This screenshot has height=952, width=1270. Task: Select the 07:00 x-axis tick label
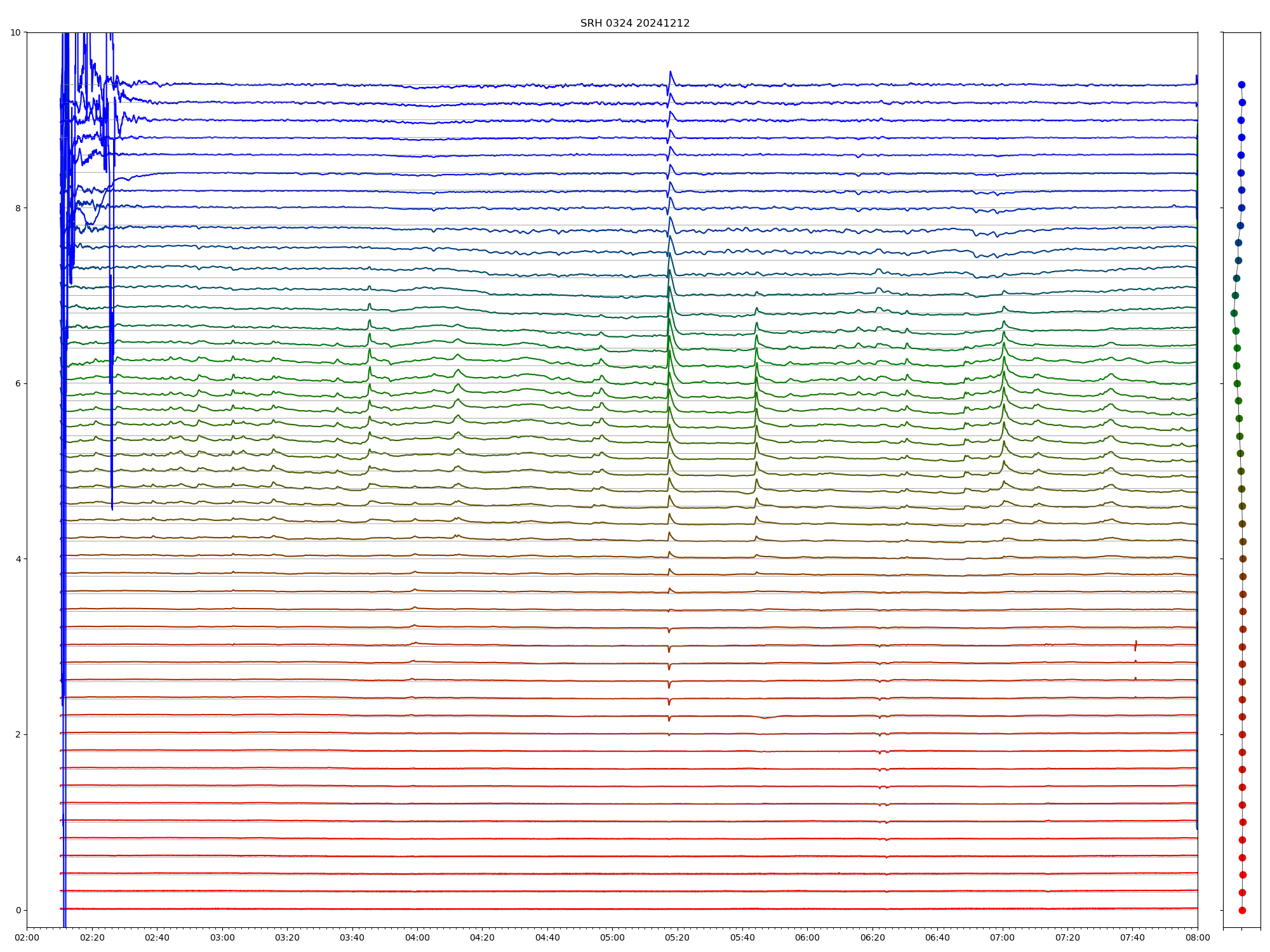click(x=1003, y=938)
